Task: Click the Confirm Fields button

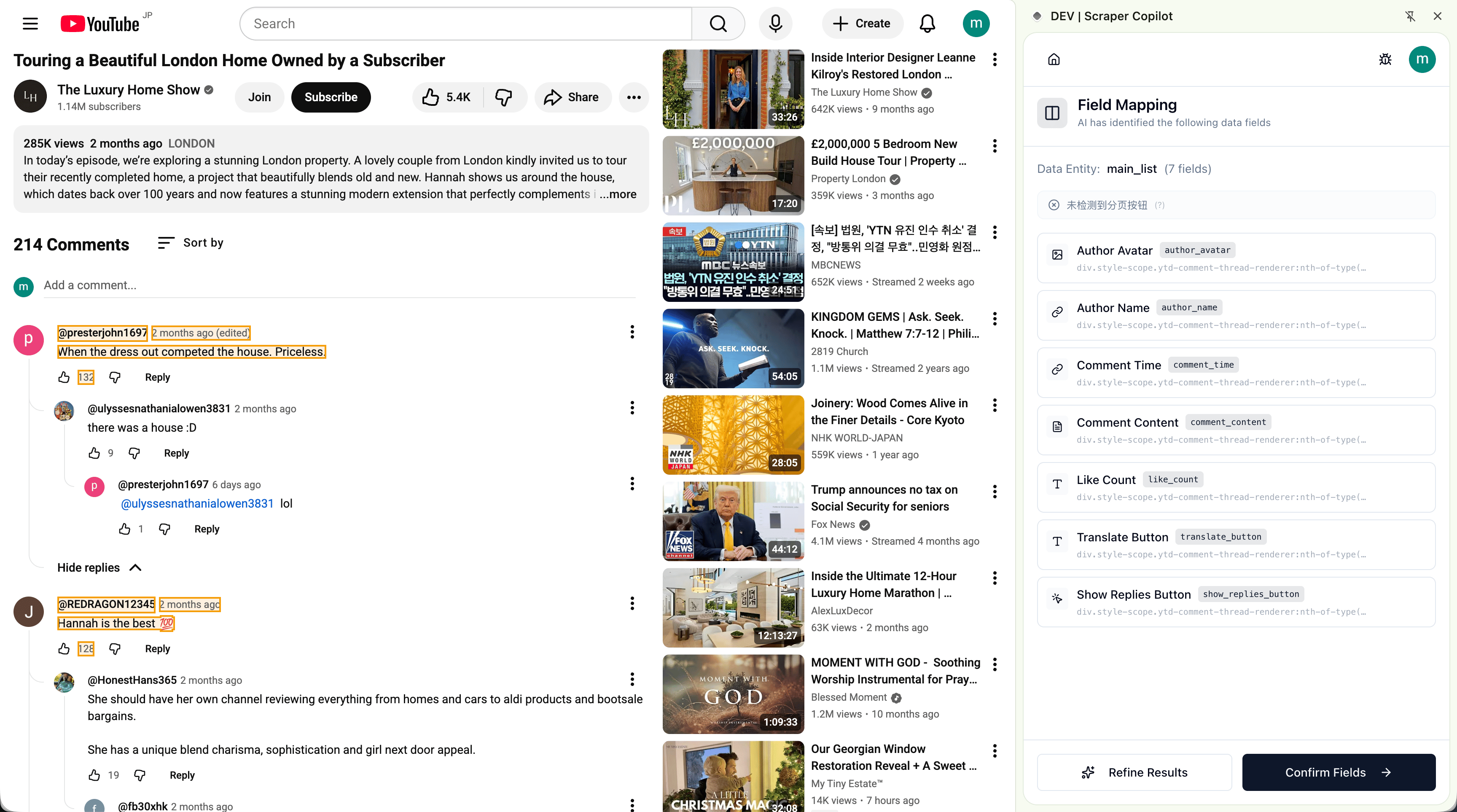Action: pyautogui.click(x=1339, y=772)
